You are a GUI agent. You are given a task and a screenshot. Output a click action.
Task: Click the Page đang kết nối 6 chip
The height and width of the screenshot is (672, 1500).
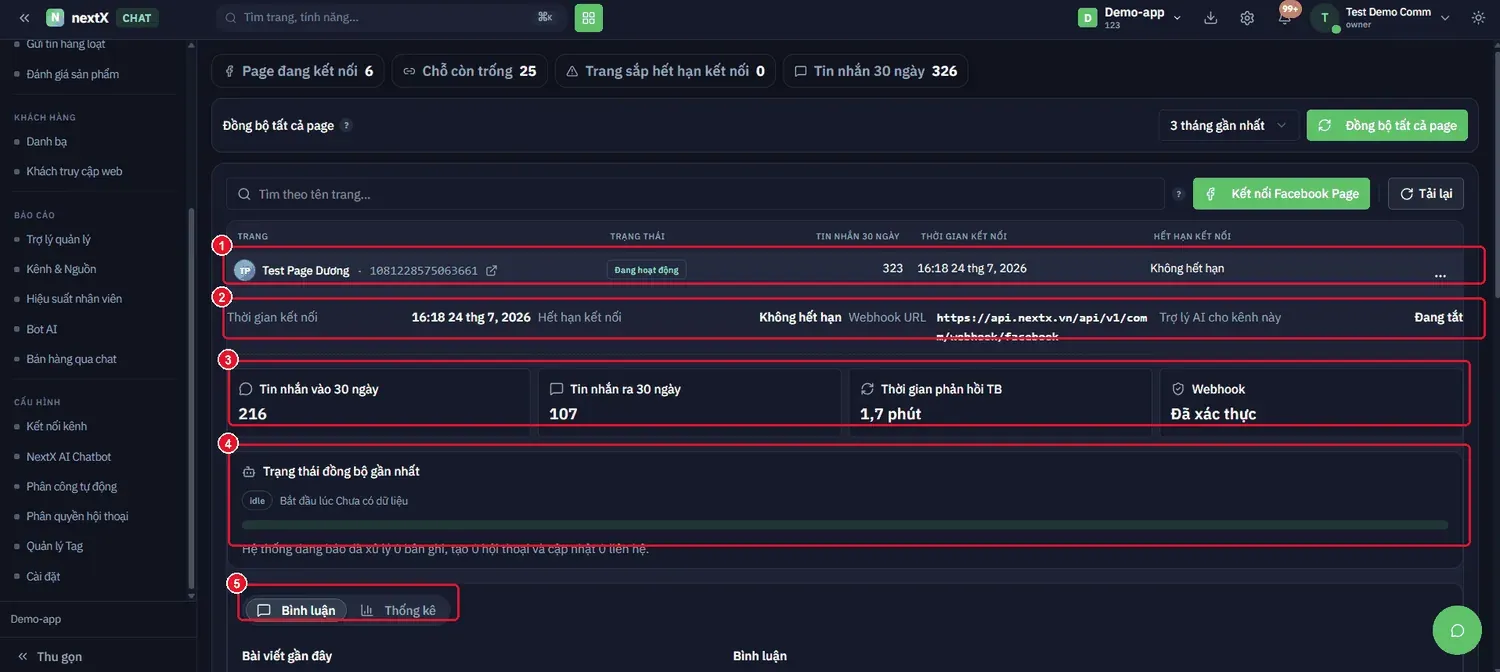coord(298,71)
